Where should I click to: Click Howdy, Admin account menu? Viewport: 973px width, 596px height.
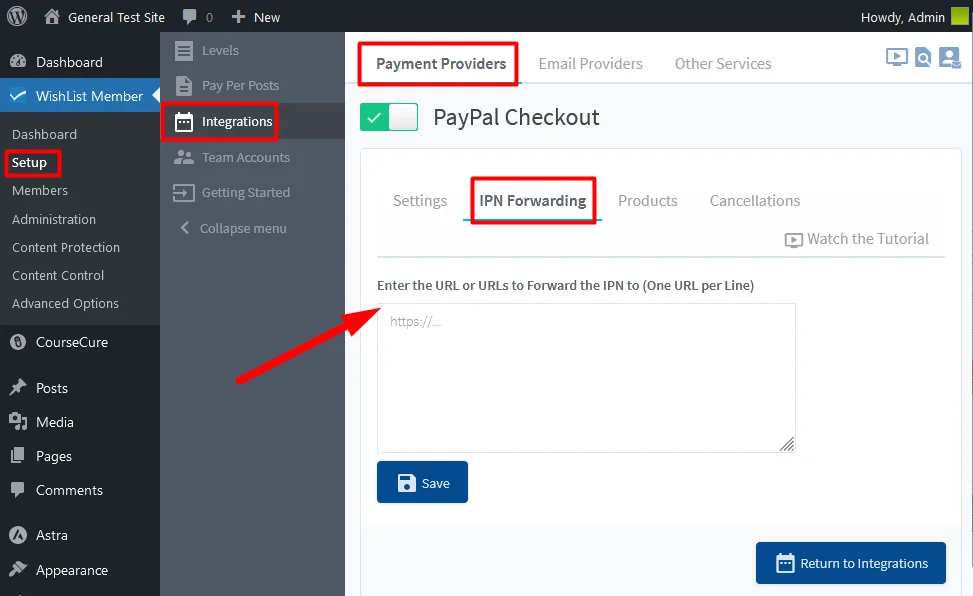pyautogui.click(x=902, y=17)
